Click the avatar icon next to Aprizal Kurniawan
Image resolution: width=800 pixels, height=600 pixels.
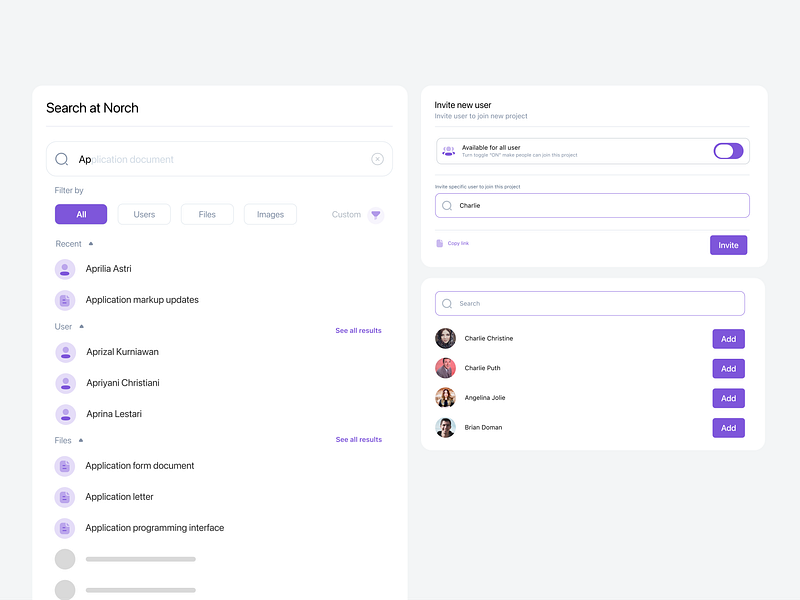[65, 351]
